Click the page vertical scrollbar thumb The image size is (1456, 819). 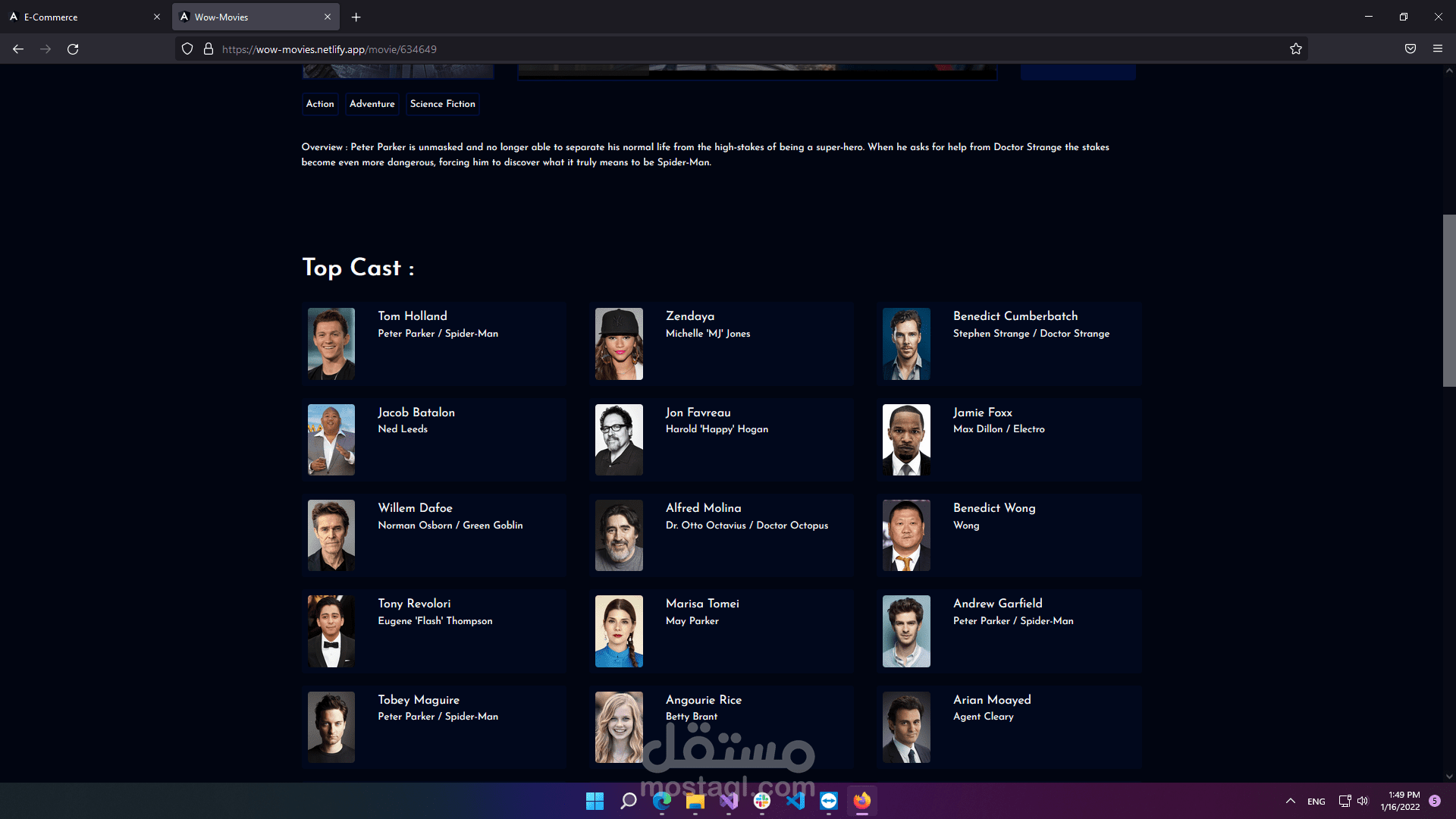1448,301
